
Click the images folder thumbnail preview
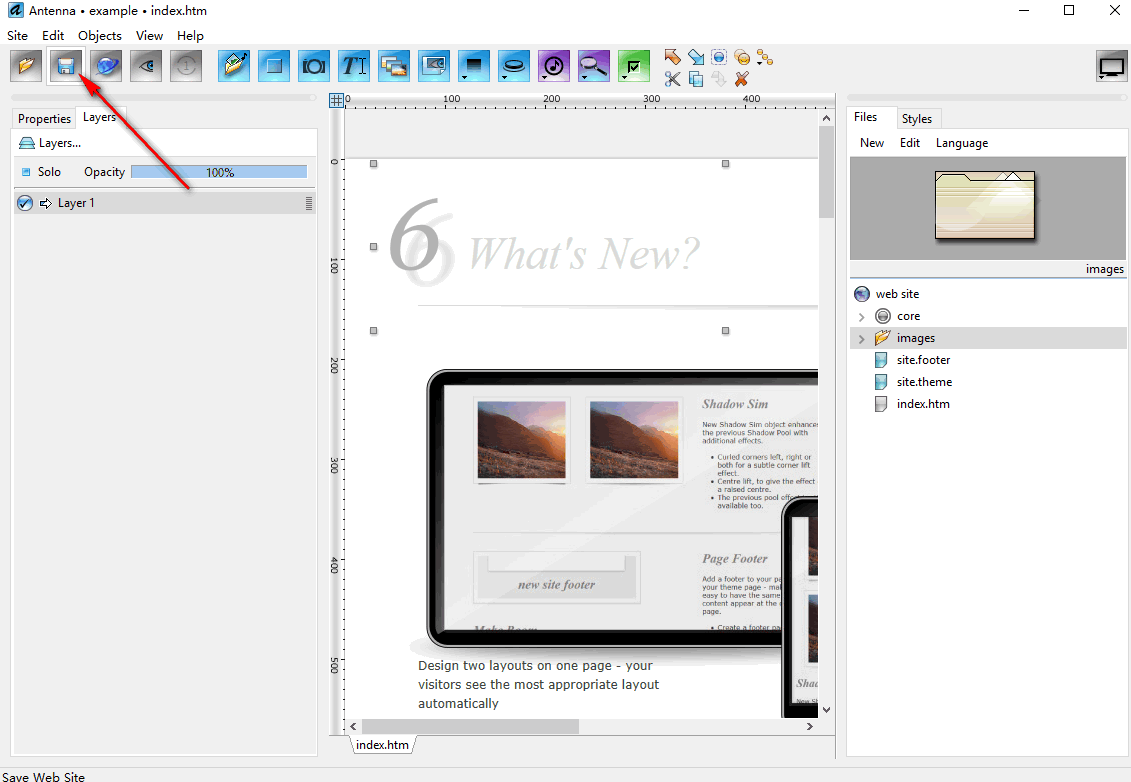985,206
